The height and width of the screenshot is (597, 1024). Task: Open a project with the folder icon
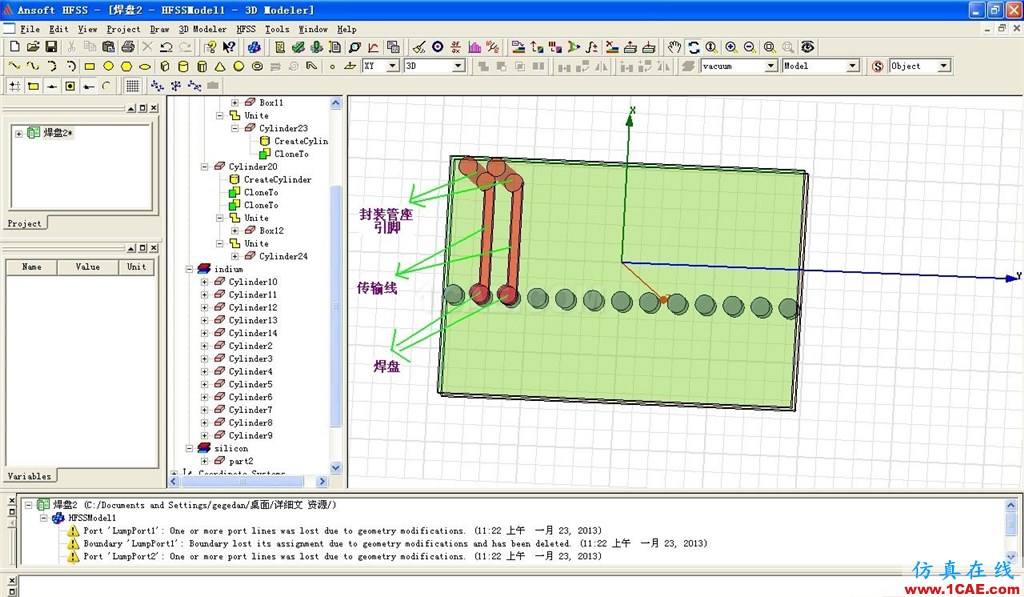click(33, 47)
